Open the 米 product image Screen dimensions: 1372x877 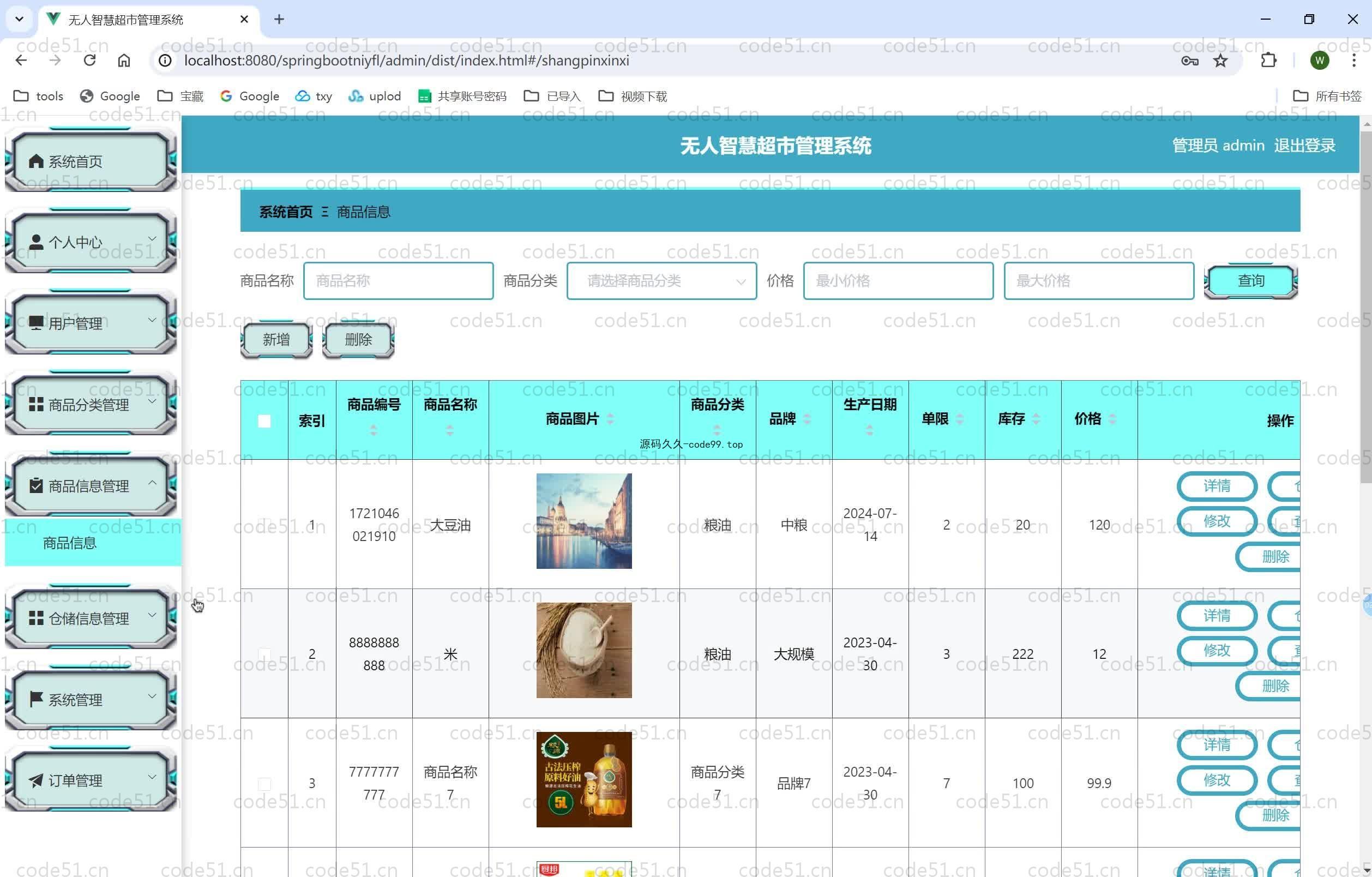click(584, 650)
